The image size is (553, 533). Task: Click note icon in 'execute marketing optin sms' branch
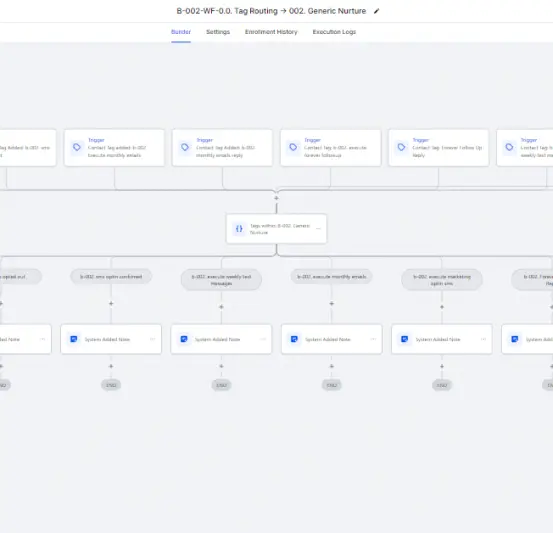pyautogui.click(x=405, y=339)
